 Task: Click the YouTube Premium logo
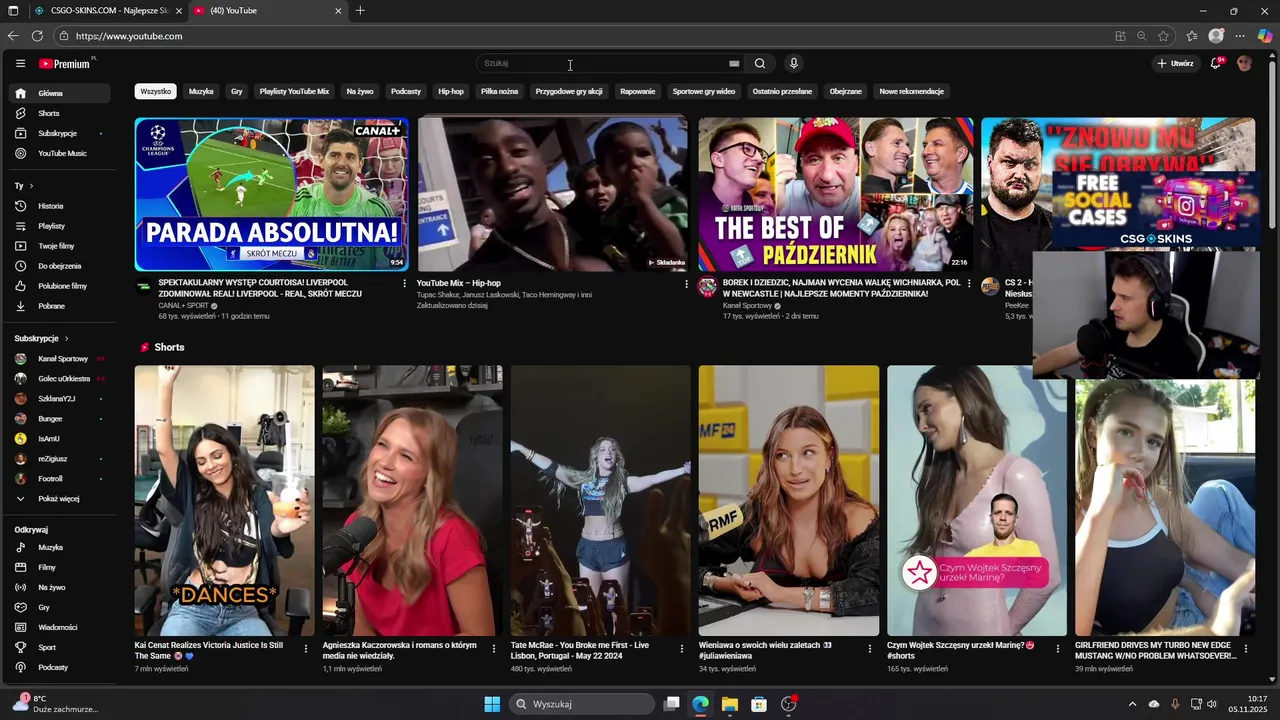coord(66,63)
